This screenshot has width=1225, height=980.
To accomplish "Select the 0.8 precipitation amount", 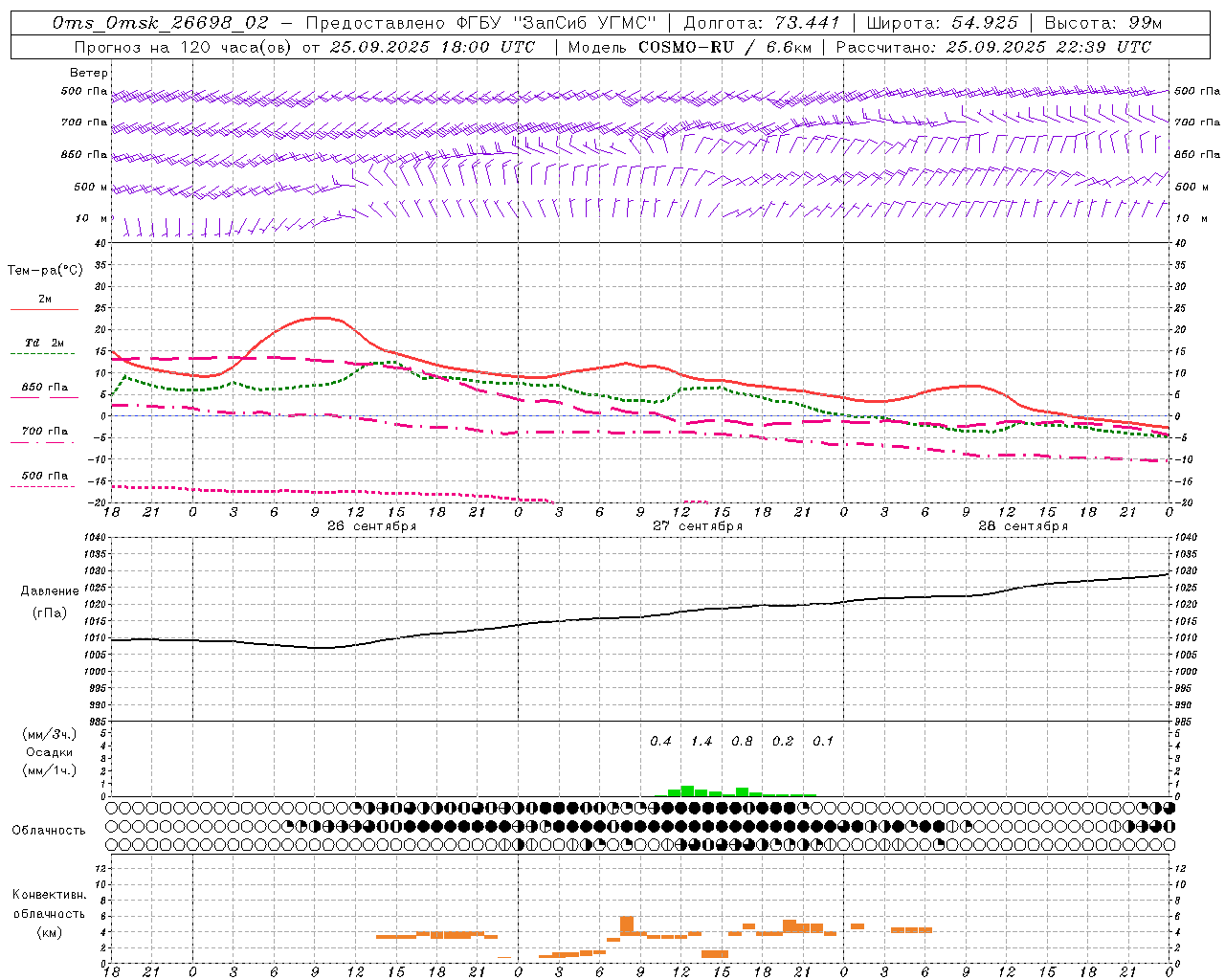I will pos(742,742).
